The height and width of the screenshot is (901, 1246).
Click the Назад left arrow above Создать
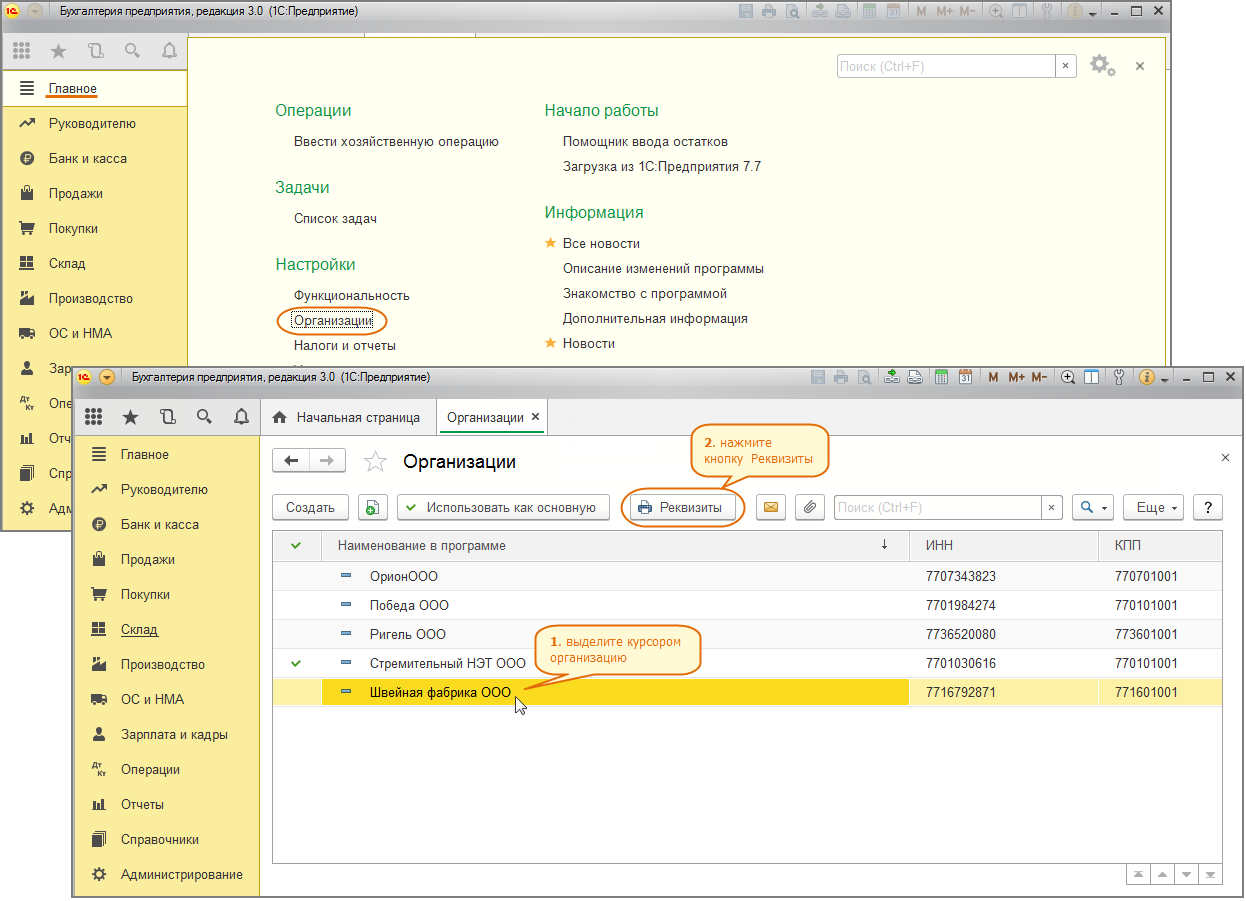click(292, 460)
